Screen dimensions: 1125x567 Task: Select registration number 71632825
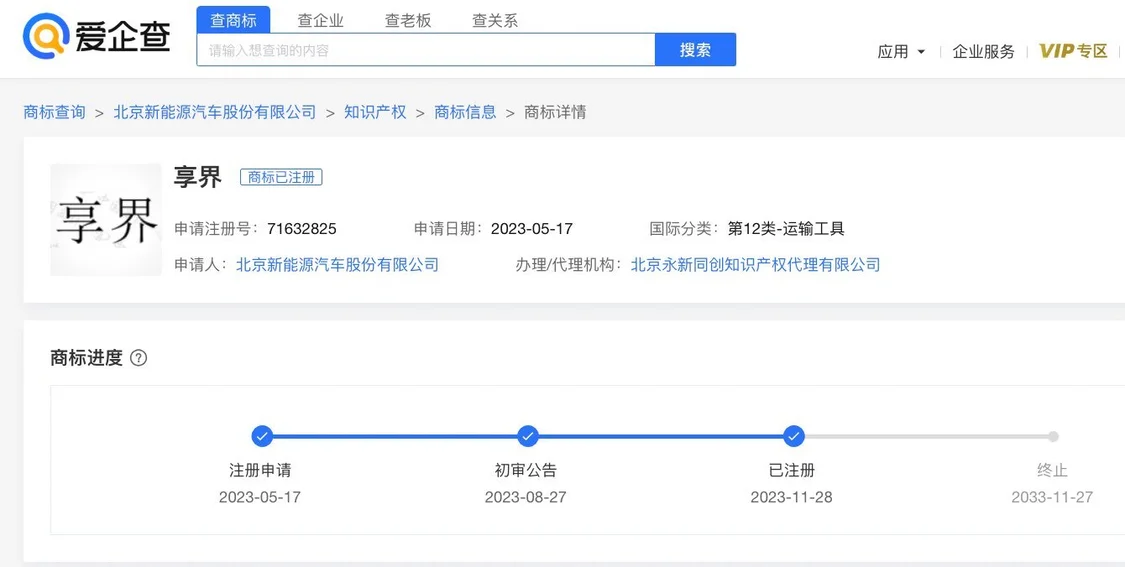[x=301, y=229]
